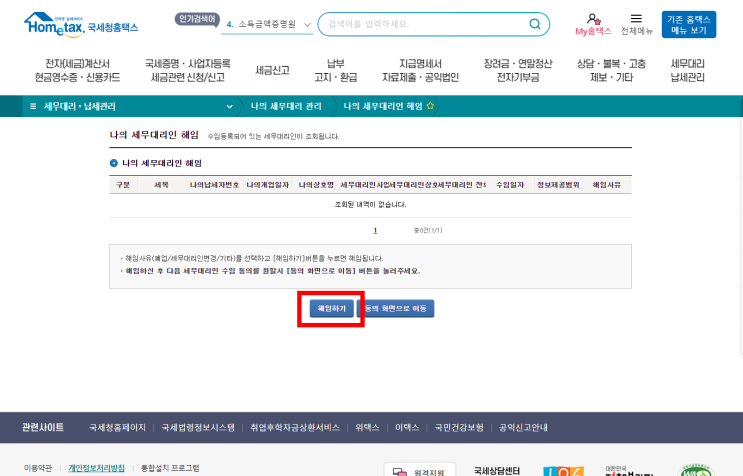This screenshot has width=743, height=476.
Task: Open 개인정보처리방침 footer link
Action: coord(96,468)
